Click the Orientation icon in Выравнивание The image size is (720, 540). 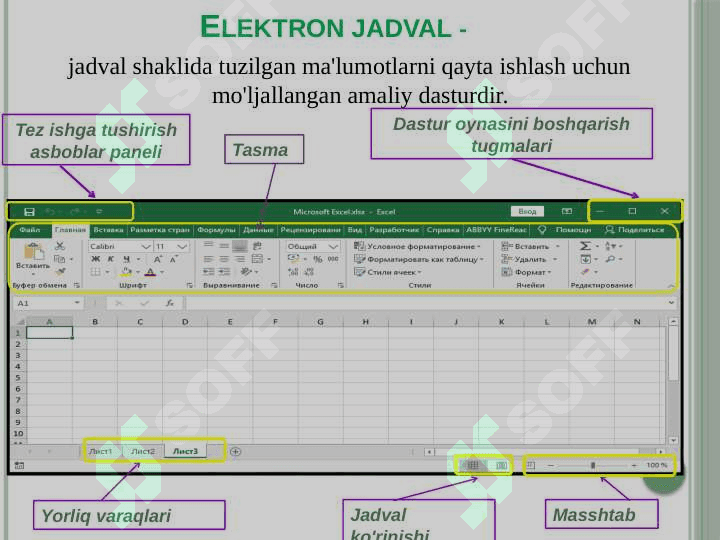click(247, 272)
